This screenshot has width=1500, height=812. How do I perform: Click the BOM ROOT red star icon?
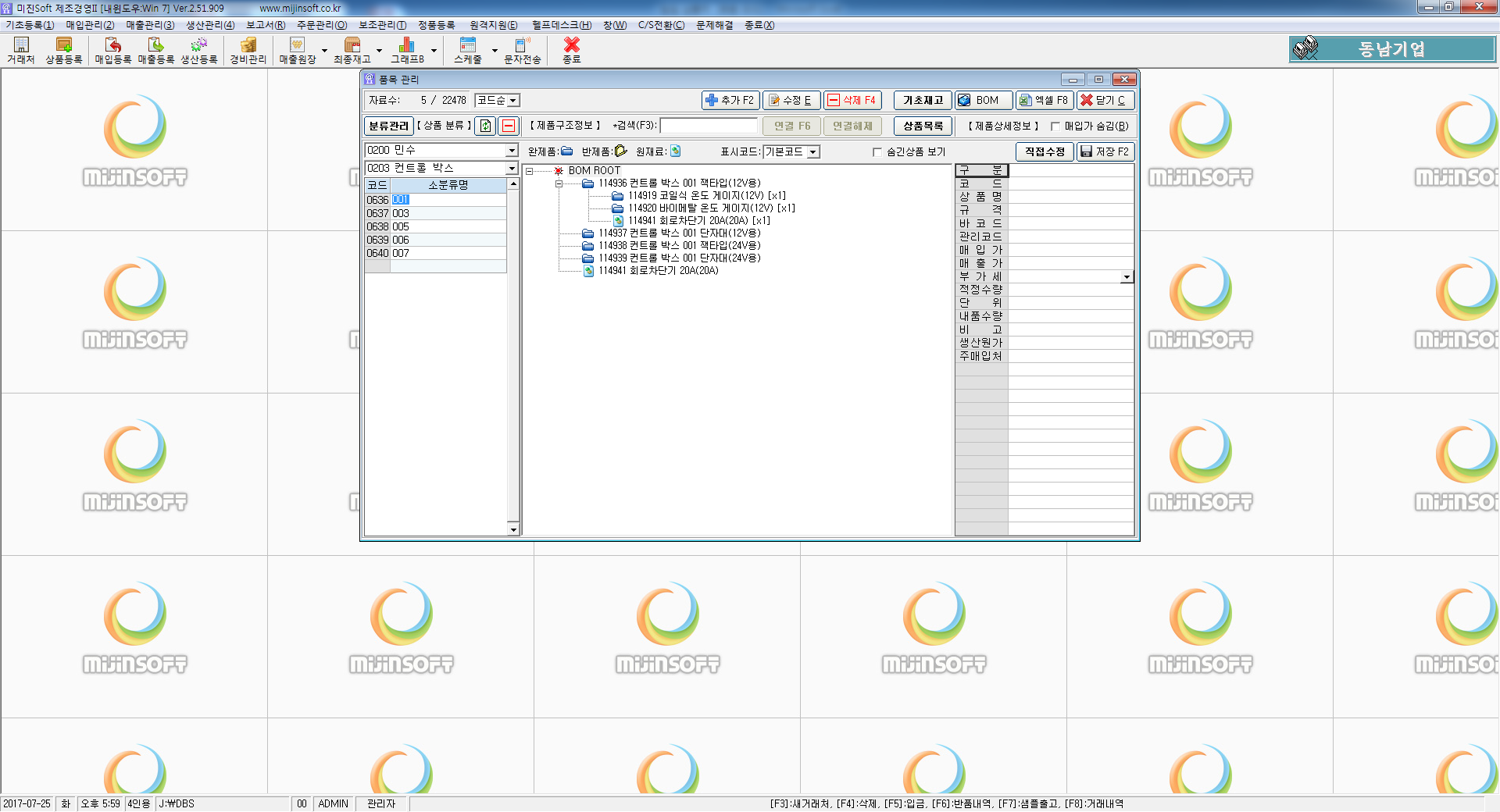click(x=559, y=171)
